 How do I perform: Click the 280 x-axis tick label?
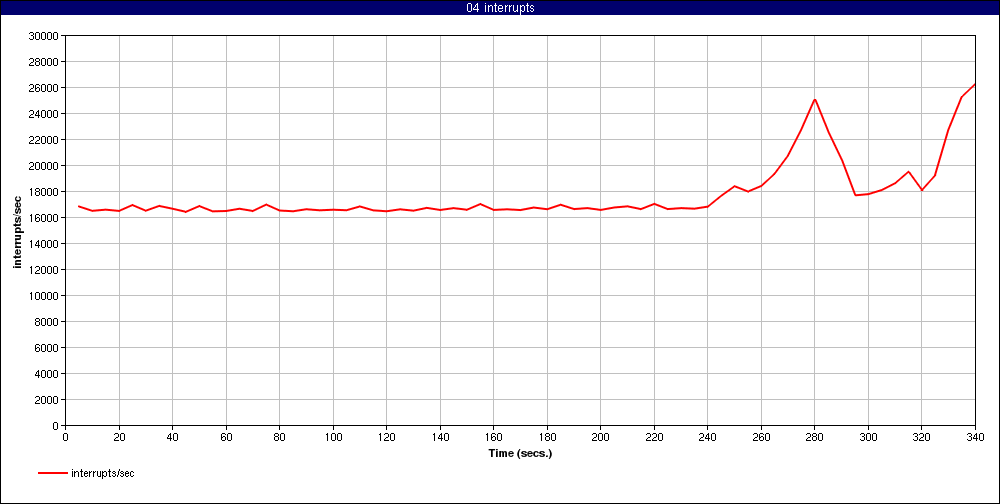click(815, 437)
